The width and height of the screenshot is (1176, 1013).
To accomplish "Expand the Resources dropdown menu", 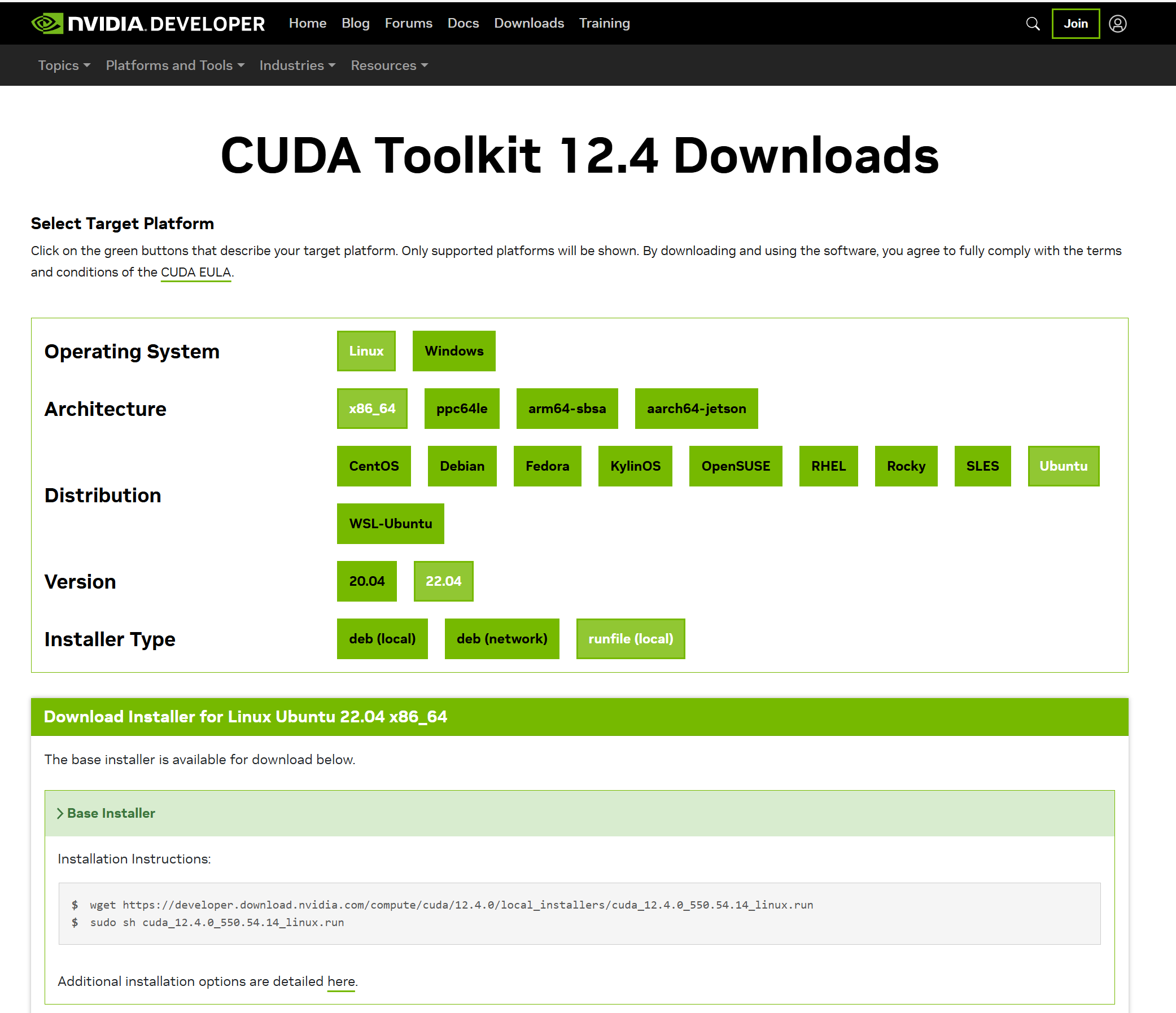I will tap(389, 65).
